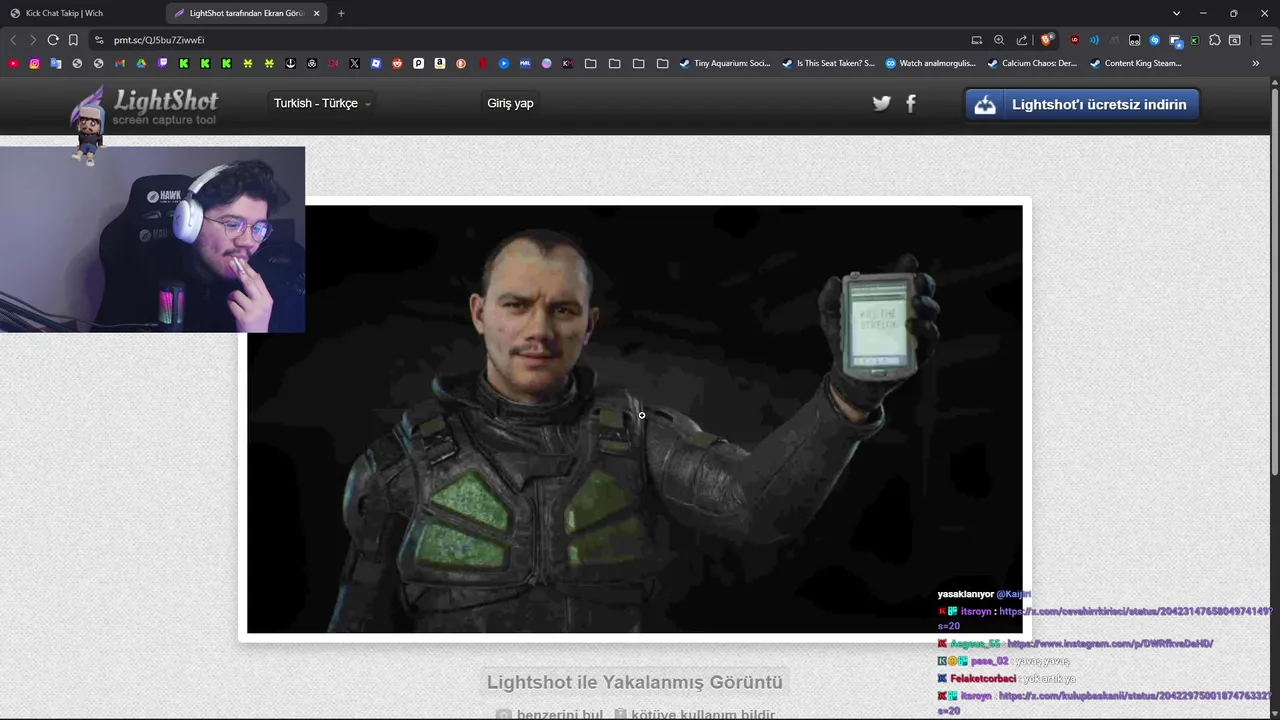Open the Amazon bookmark icon
Screen dimensions: 1280x720
pyautogui.click(x=439, y=63)
